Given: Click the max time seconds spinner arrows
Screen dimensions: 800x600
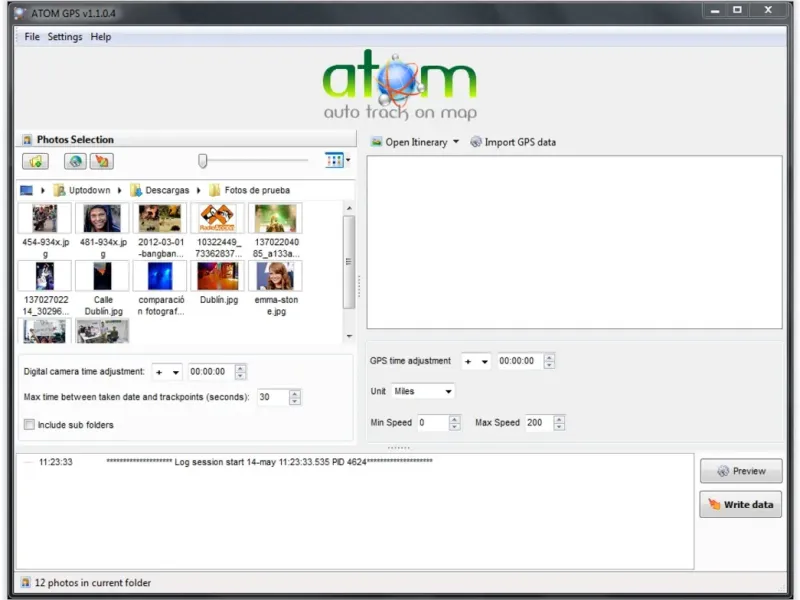Looking at the screenshot, I should click(x=295, y=397).
